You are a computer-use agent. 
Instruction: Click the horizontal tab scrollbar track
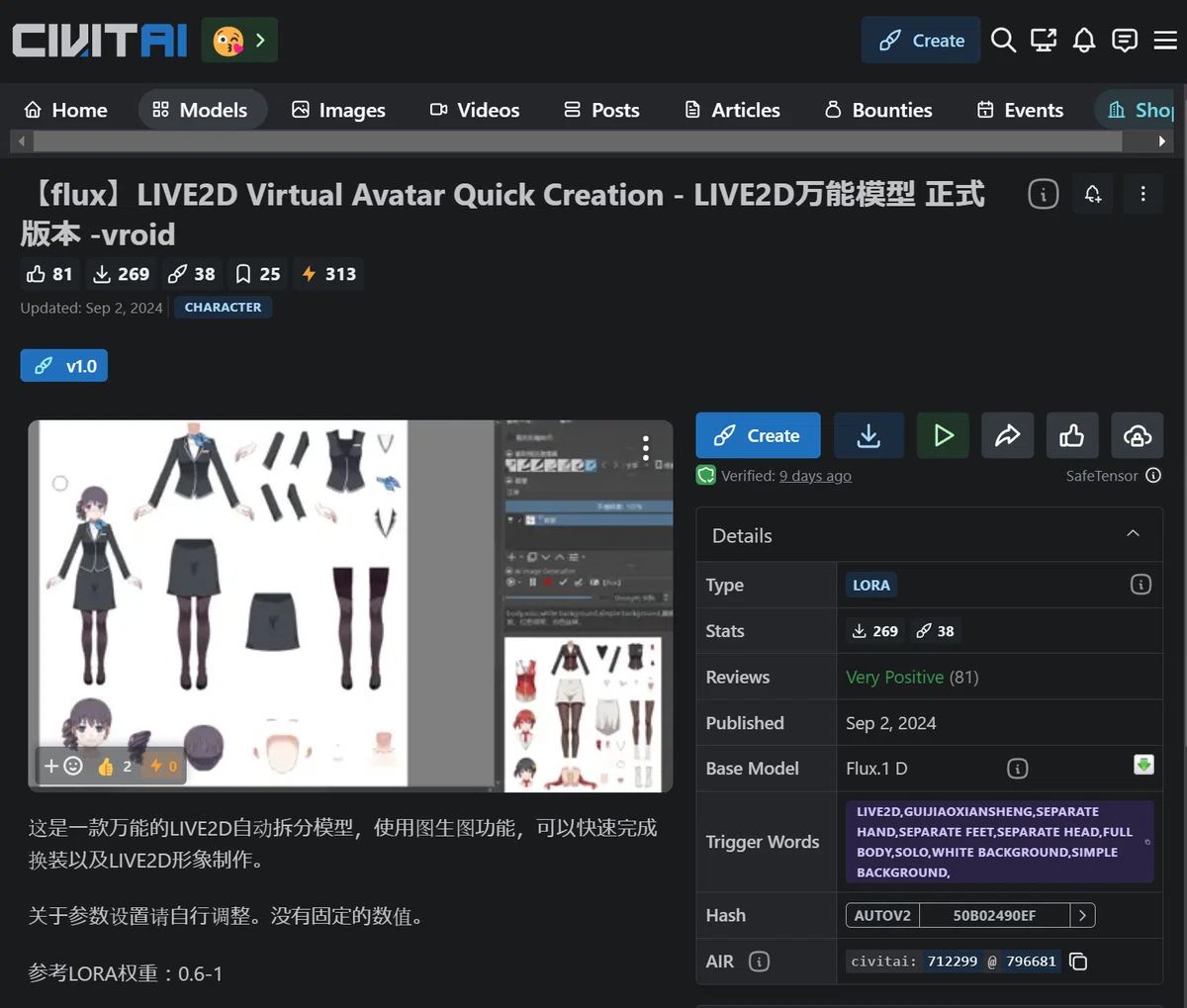pos(579,141)
